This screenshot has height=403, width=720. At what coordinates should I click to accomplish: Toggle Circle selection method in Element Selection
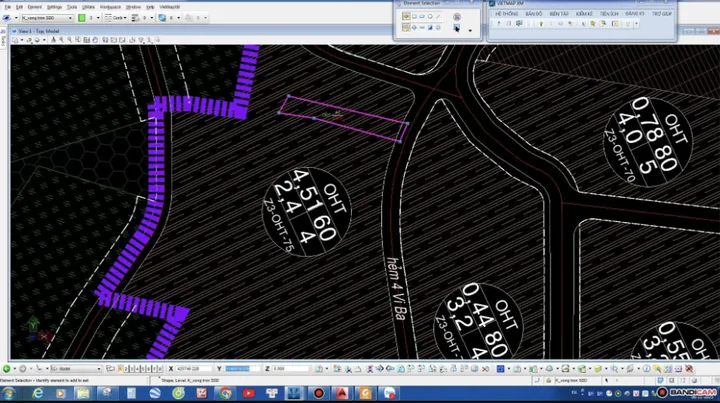tap(430, 17)
